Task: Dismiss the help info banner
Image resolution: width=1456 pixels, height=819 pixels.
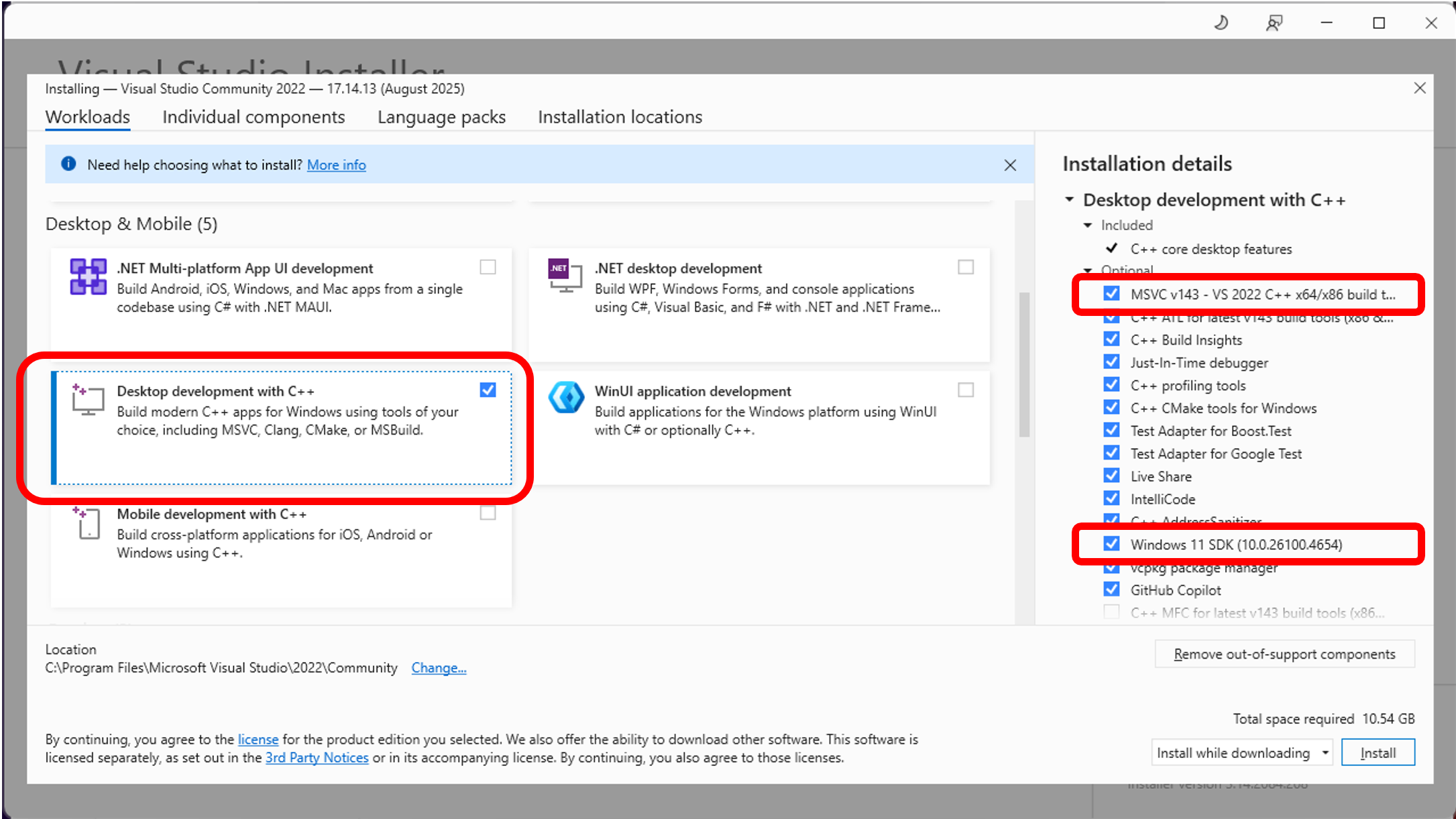Action: 1010,165
